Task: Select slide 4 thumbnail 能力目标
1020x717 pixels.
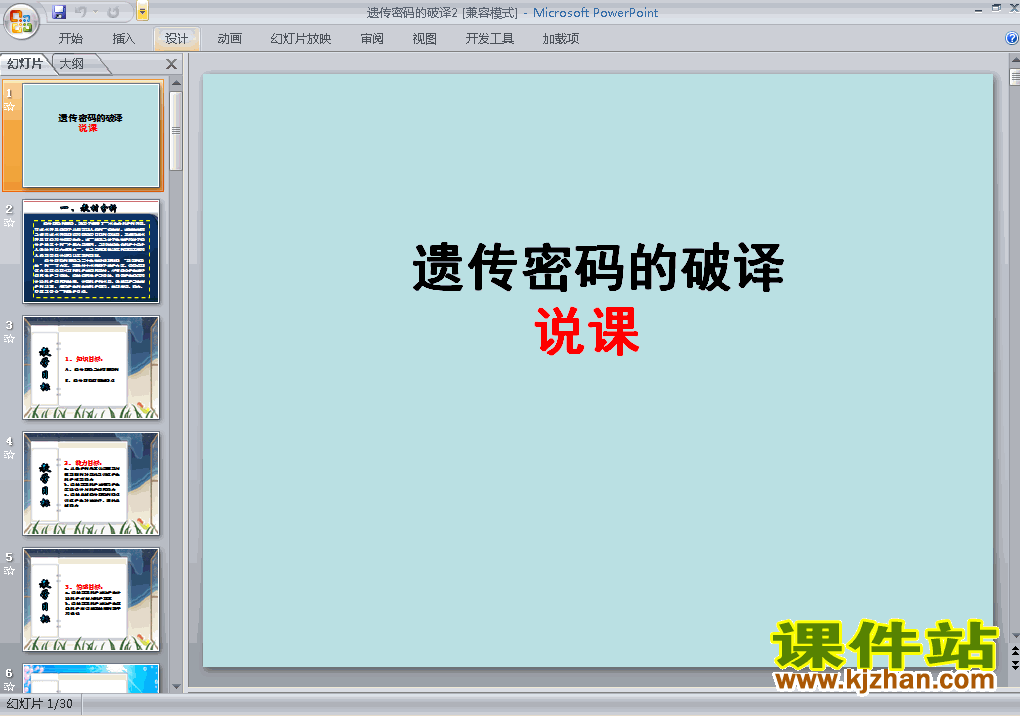Action: pyautogui.click(x=91, y=483)
